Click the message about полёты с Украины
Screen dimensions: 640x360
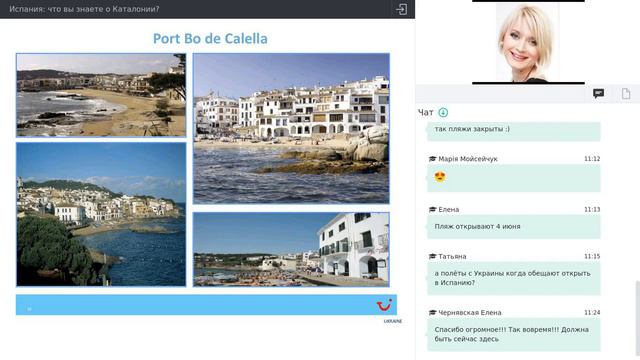(x=513, y=278)
